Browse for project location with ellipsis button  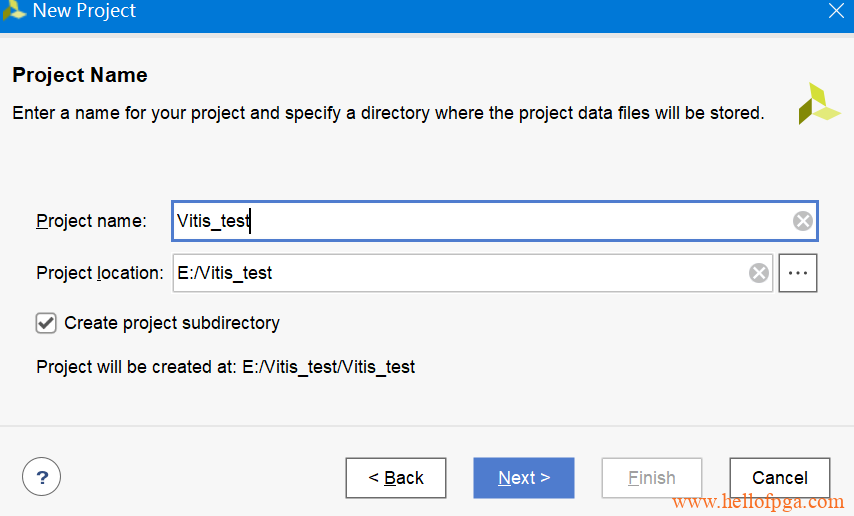pyautogui.click(x=797, y=272)
